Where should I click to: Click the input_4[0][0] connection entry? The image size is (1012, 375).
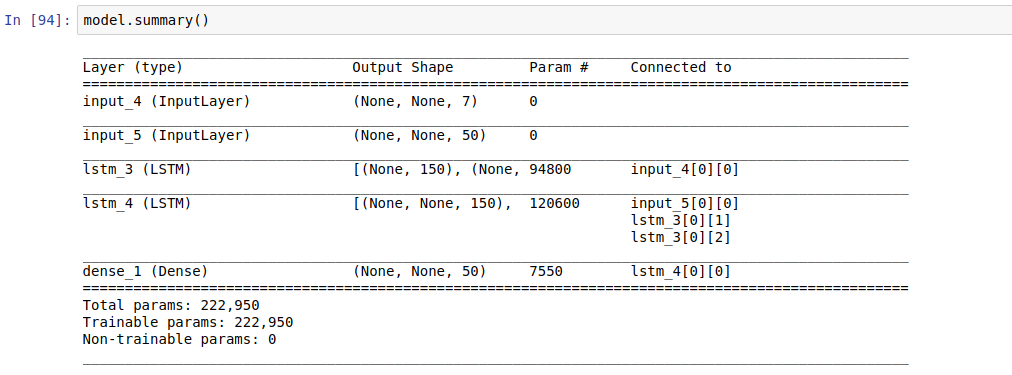click(x=685, y=170)
